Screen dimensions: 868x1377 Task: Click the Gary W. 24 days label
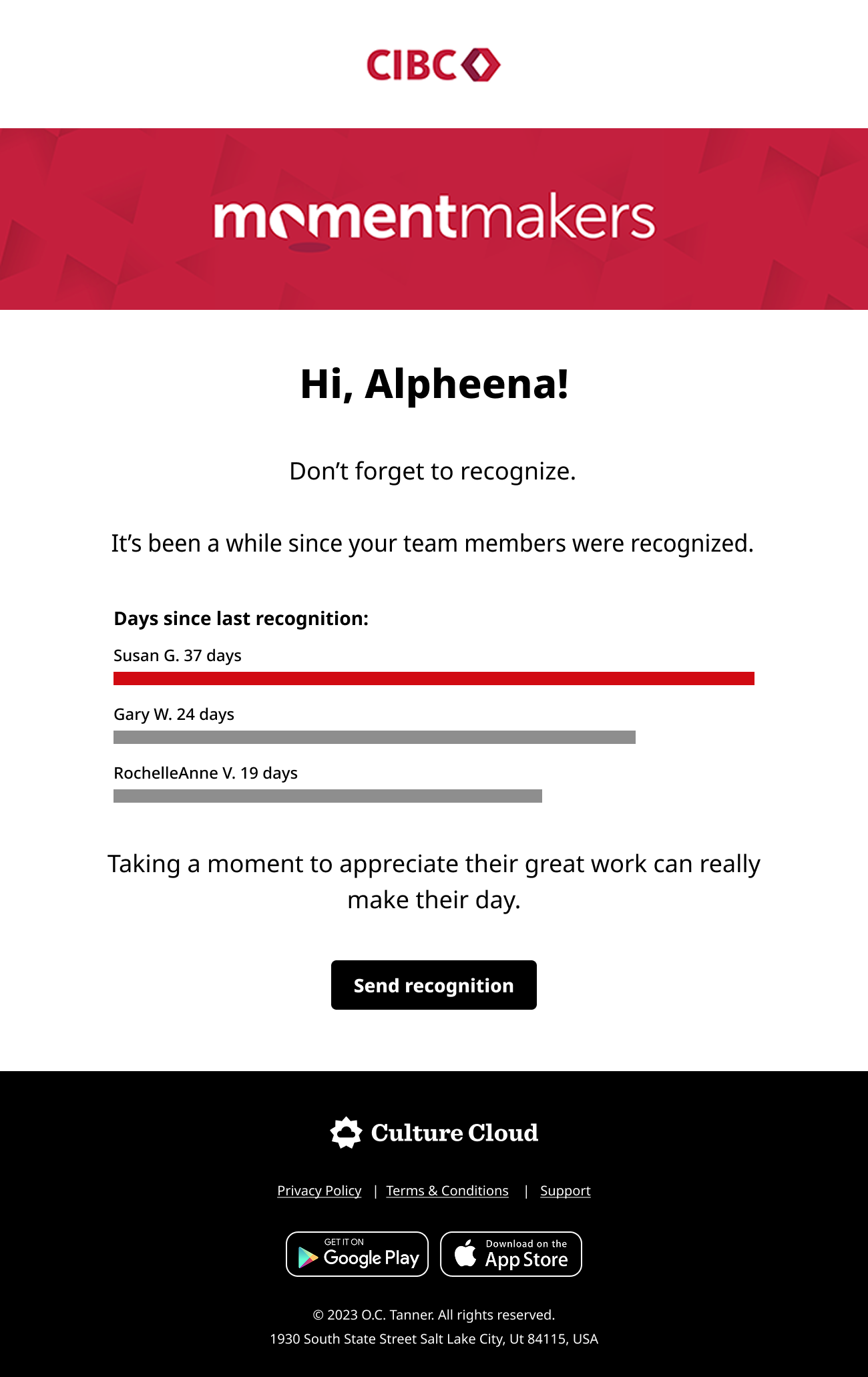coord(174,715)
